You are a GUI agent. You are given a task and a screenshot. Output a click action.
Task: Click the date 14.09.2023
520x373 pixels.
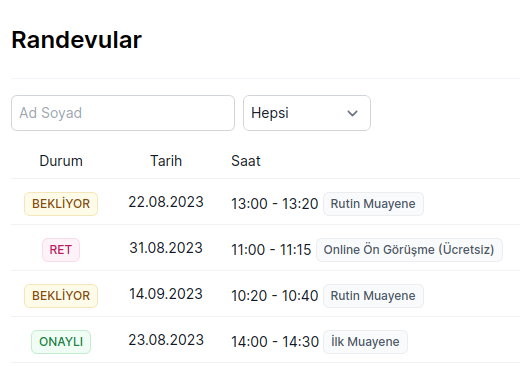(x=166, y=294)
